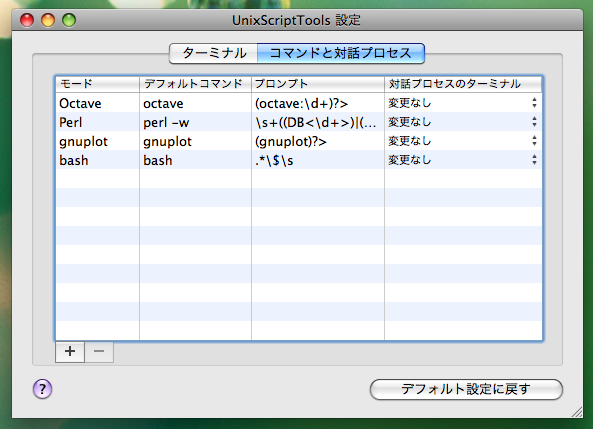Select the コマンドと対話プロセス tab
This screenshot has width=593, height=429.
click(341, 53)
